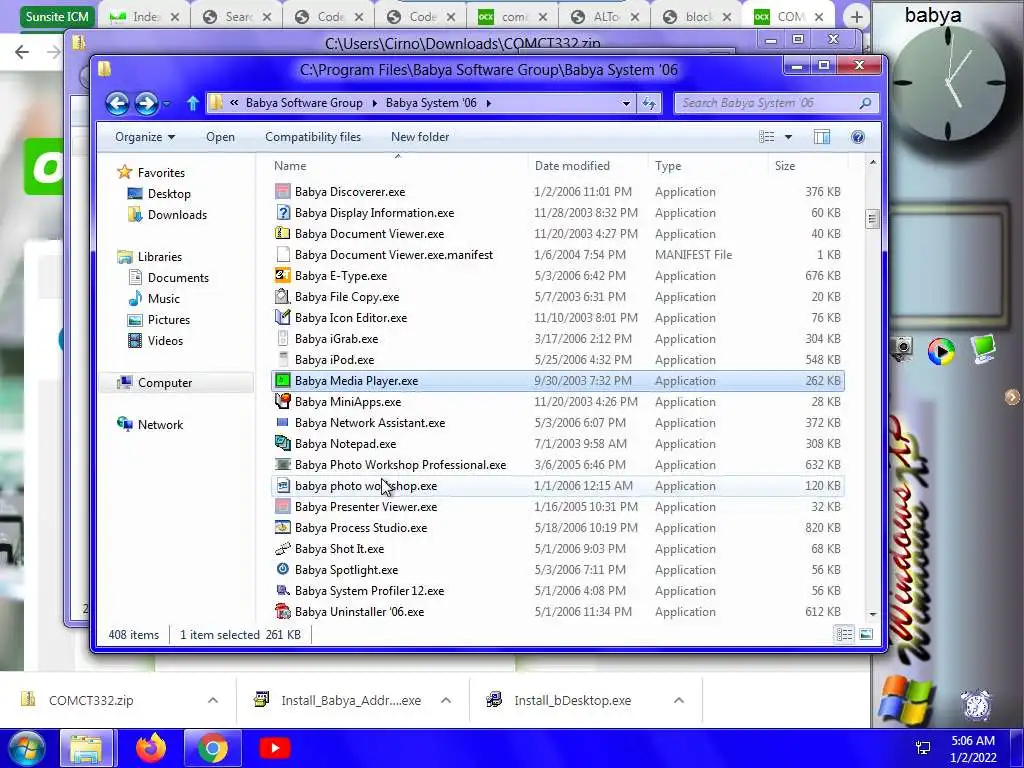Click the New folder button

tap(420, 136)
